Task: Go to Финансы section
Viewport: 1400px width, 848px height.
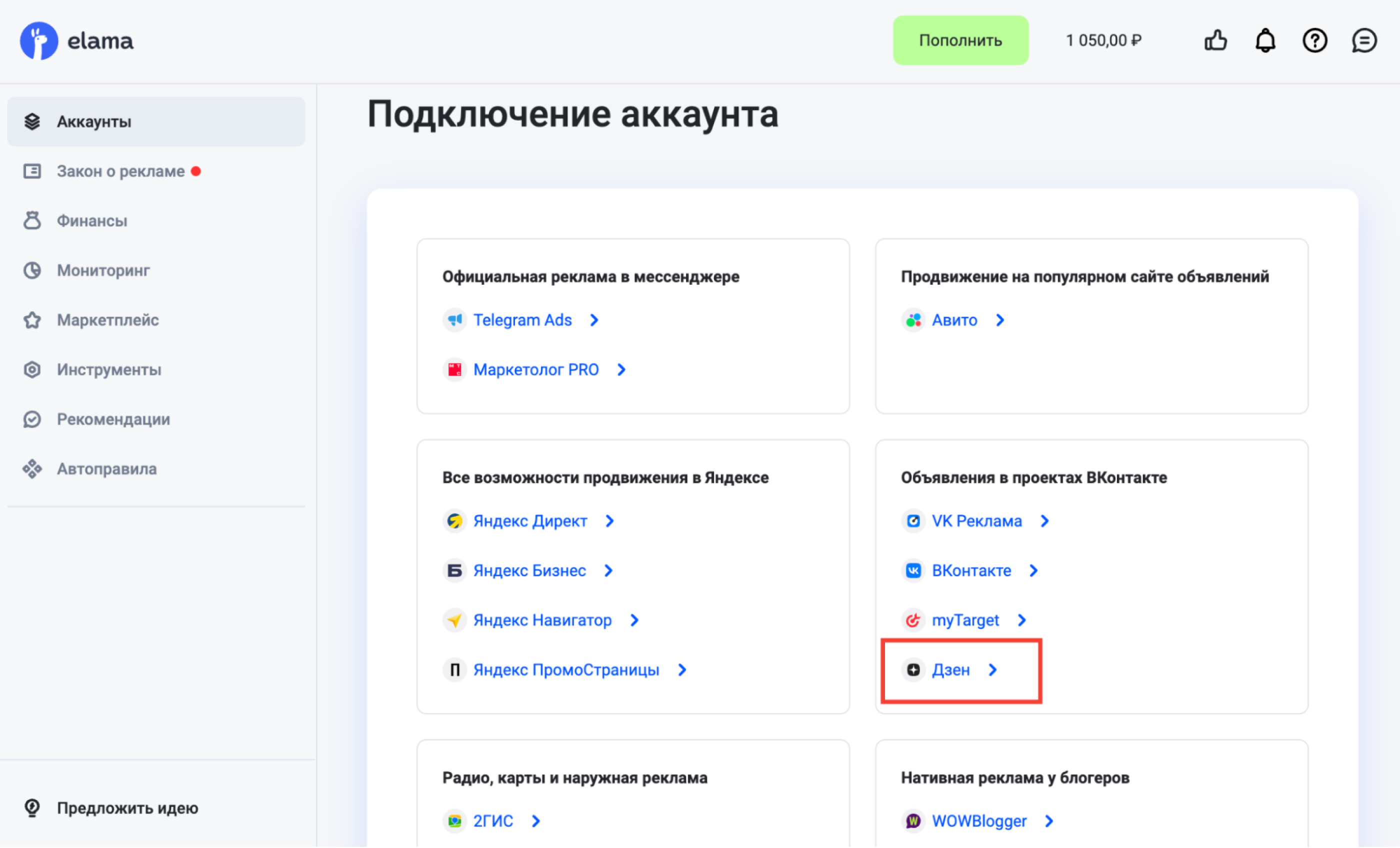Action: [x=156, y=221]
